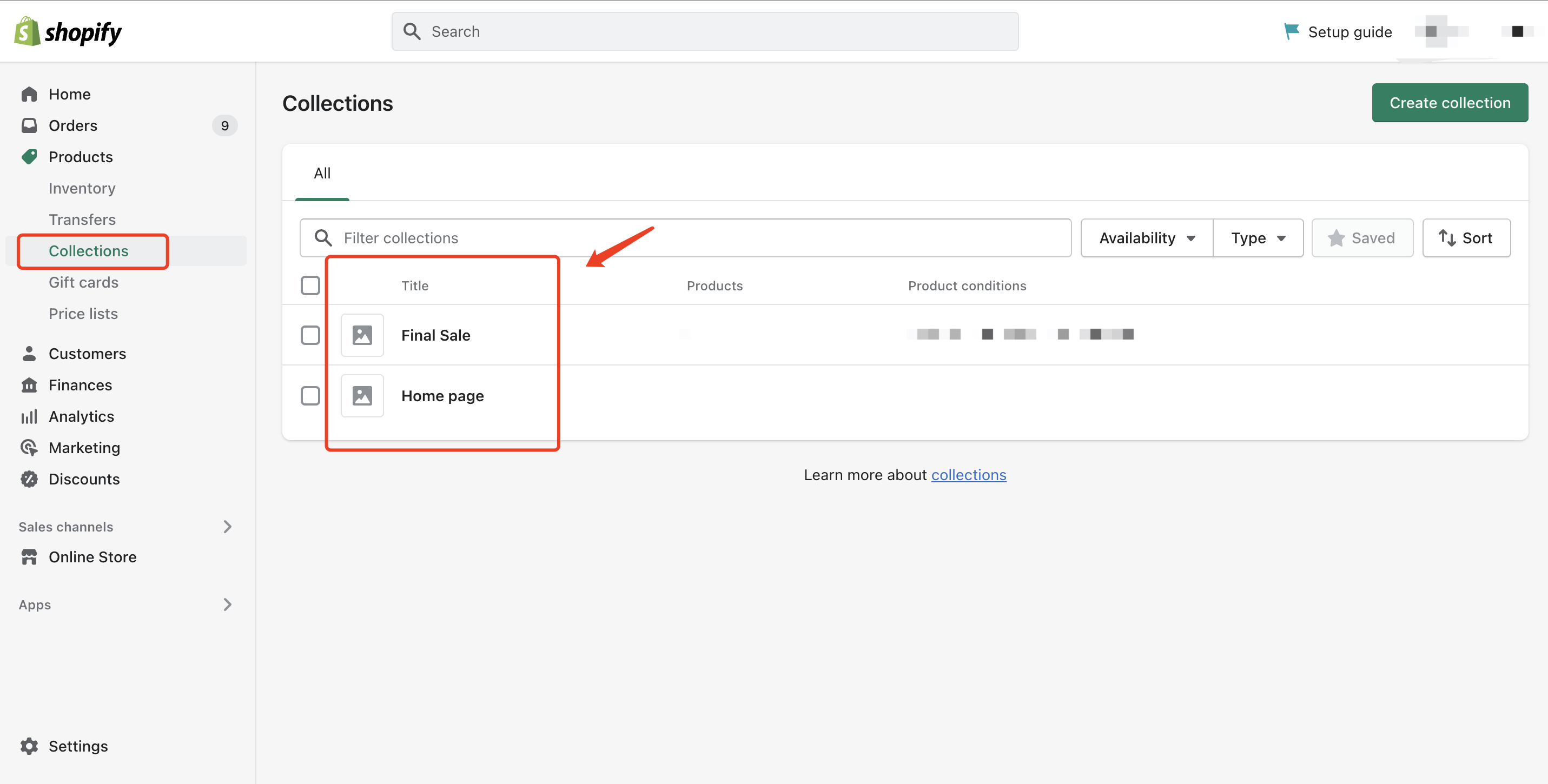
Task: Click the Create collection button
Action: click(1450, 103)
